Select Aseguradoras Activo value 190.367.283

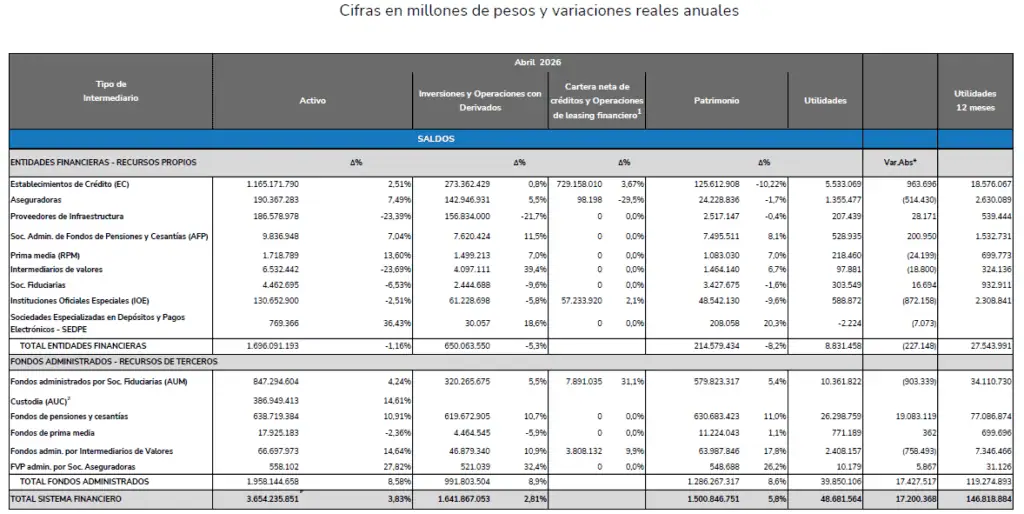pyautogui.click(x=276, y=200)
